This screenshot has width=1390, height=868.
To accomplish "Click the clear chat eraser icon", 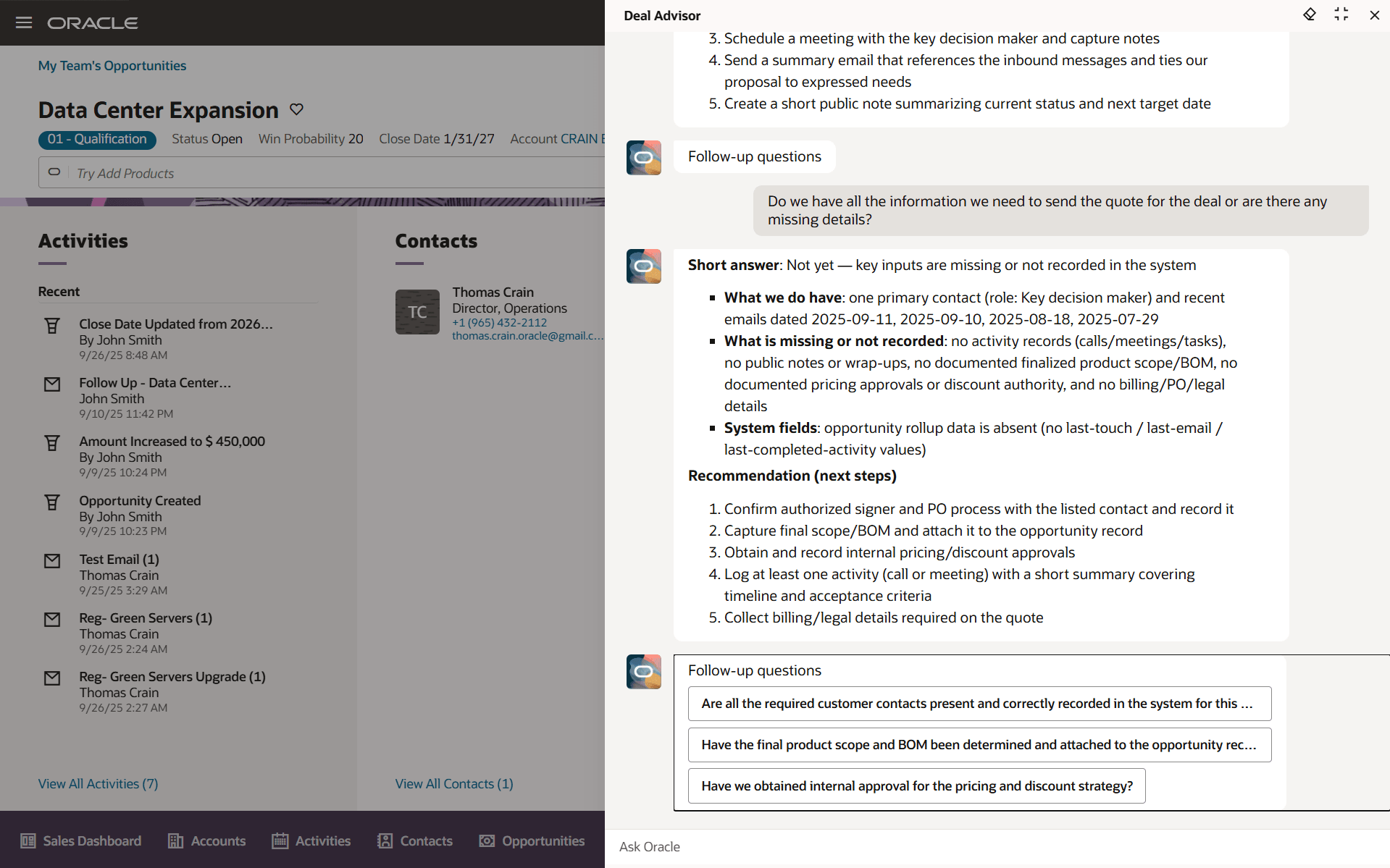I will pyautogui.click(x=1309, y=15).
